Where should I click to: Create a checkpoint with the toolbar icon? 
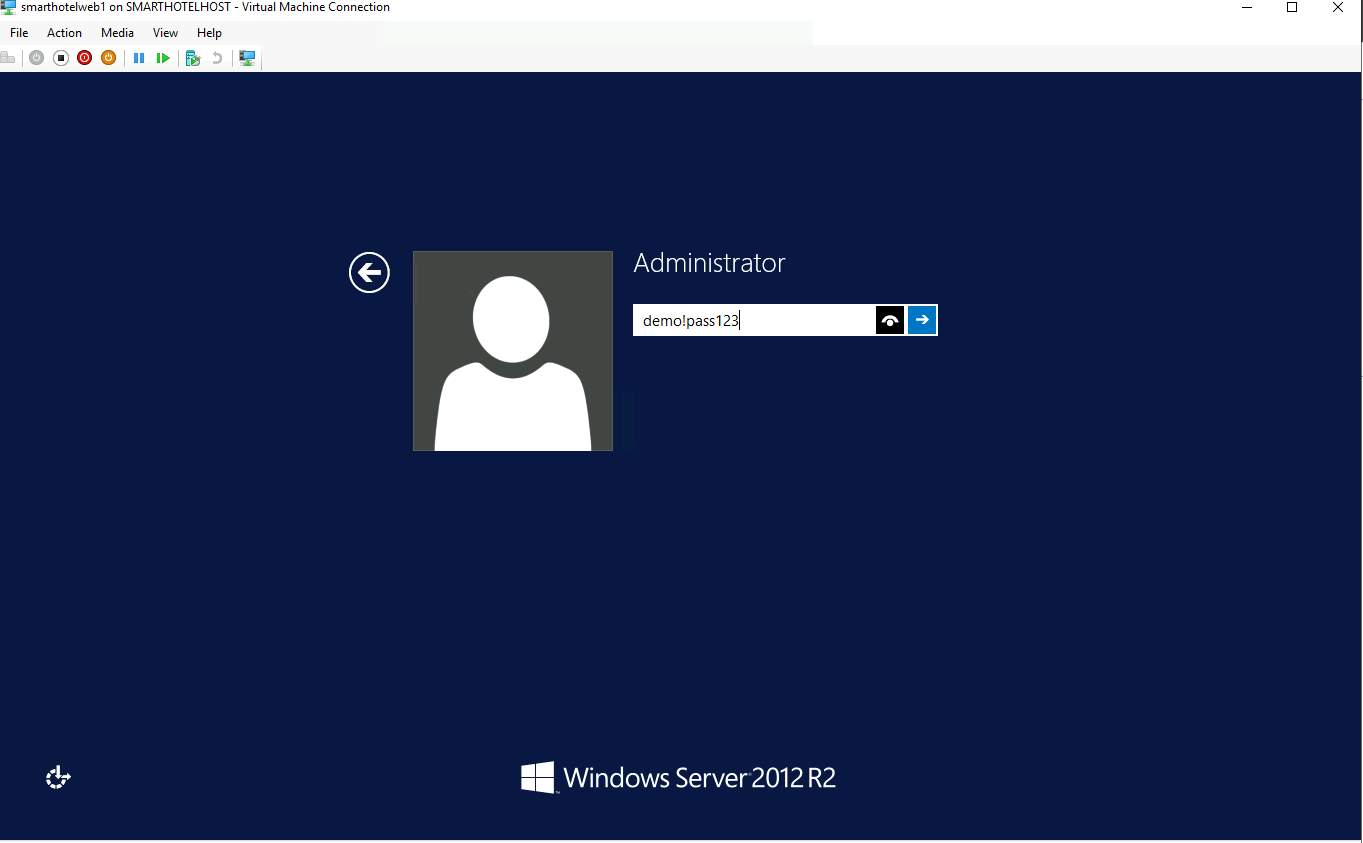point(193,58)
